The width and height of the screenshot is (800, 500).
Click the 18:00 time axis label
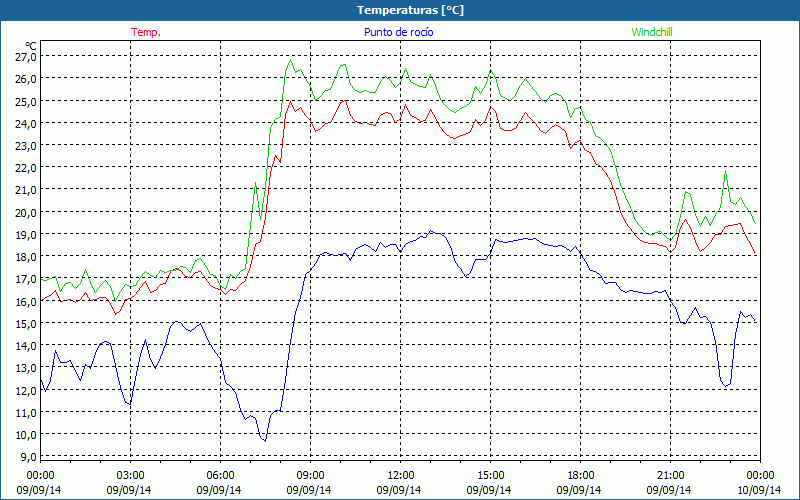point(581,476)
